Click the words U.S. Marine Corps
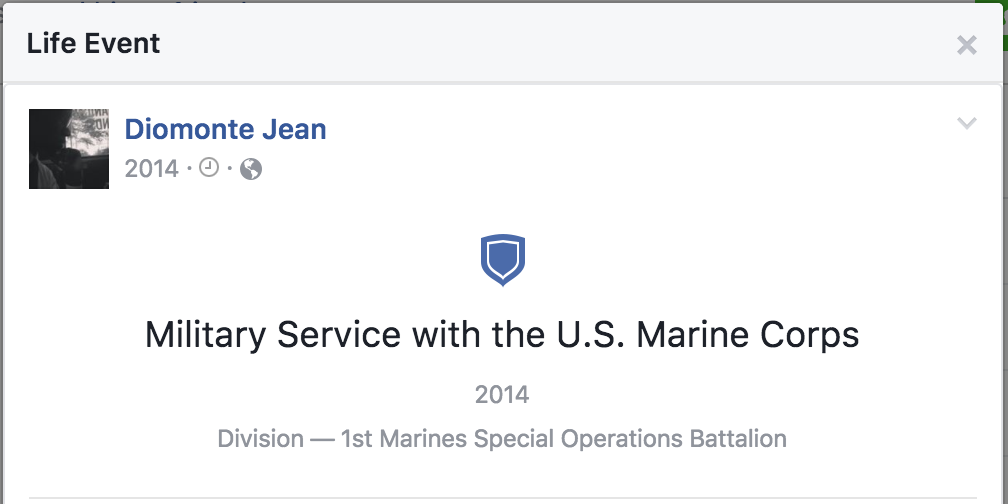 [706, 334]
